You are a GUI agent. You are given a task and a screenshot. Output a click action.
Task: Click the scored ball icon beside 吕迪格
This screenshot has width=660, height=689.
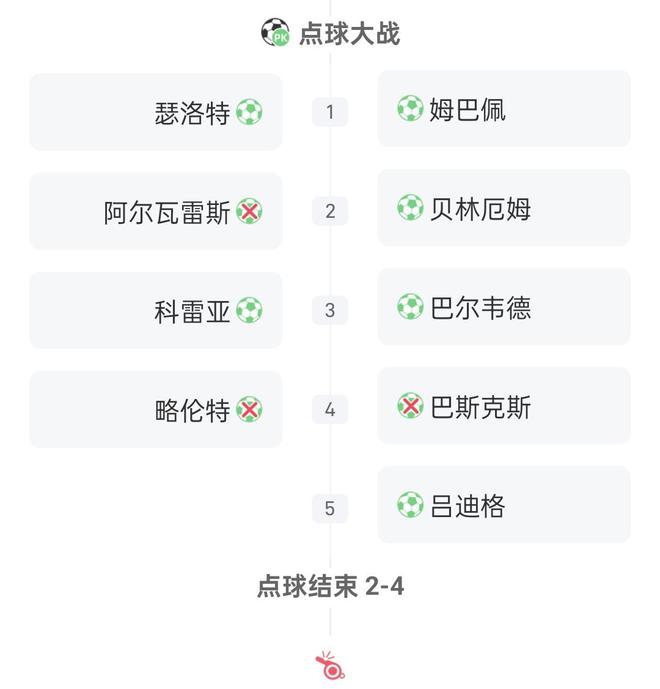click(410, 505)
